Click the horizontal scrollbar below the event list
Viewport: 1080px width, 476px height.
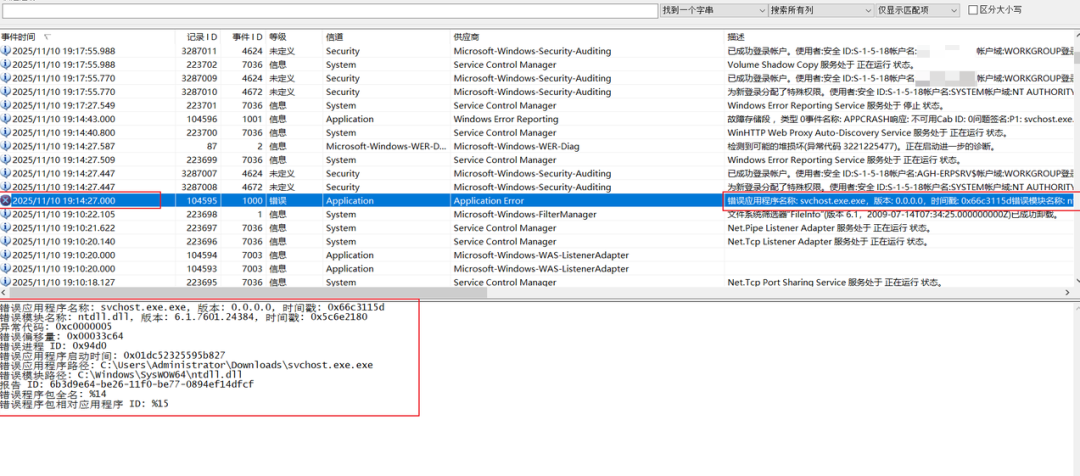540,293
